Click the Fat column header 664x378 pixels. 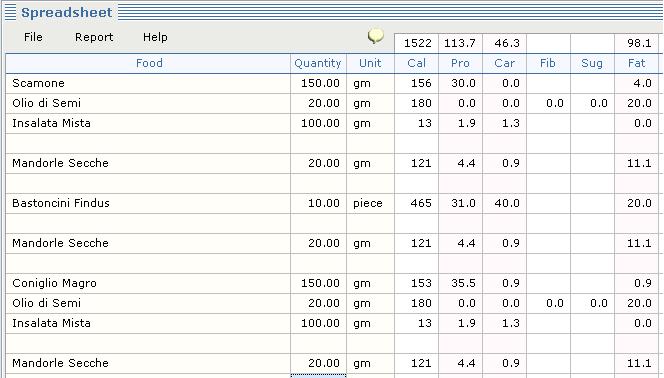[636, 63]
